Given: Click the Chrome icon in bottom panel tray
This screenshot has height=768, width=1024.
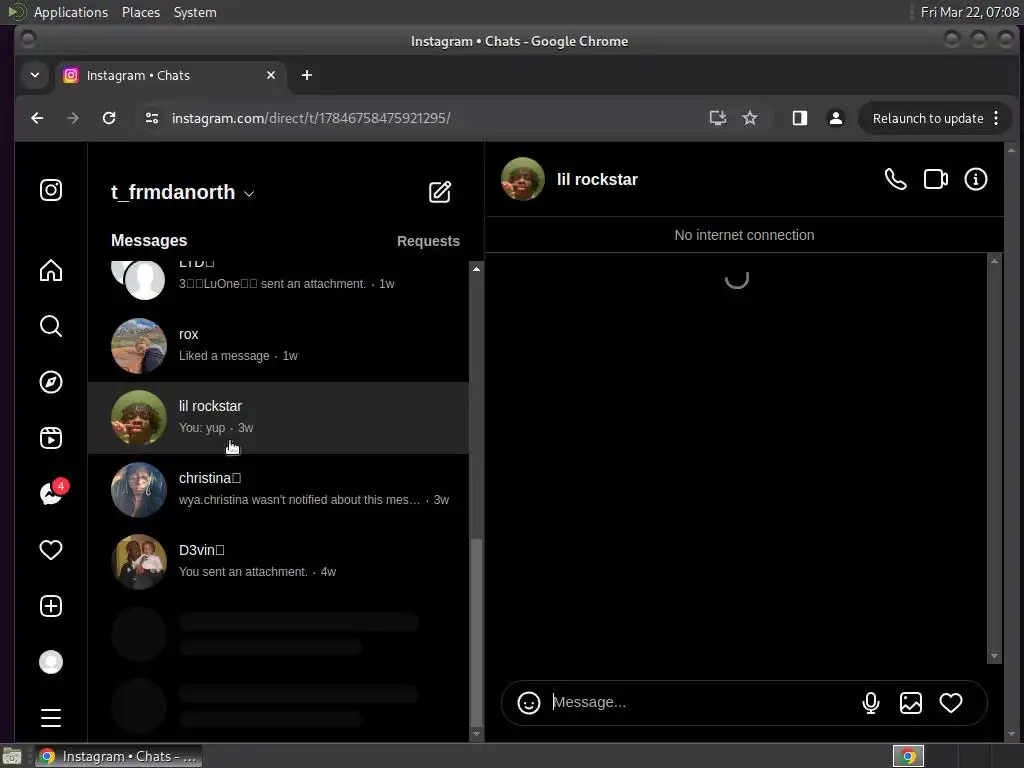Looking at the screenshot, I should pos(908,756).
